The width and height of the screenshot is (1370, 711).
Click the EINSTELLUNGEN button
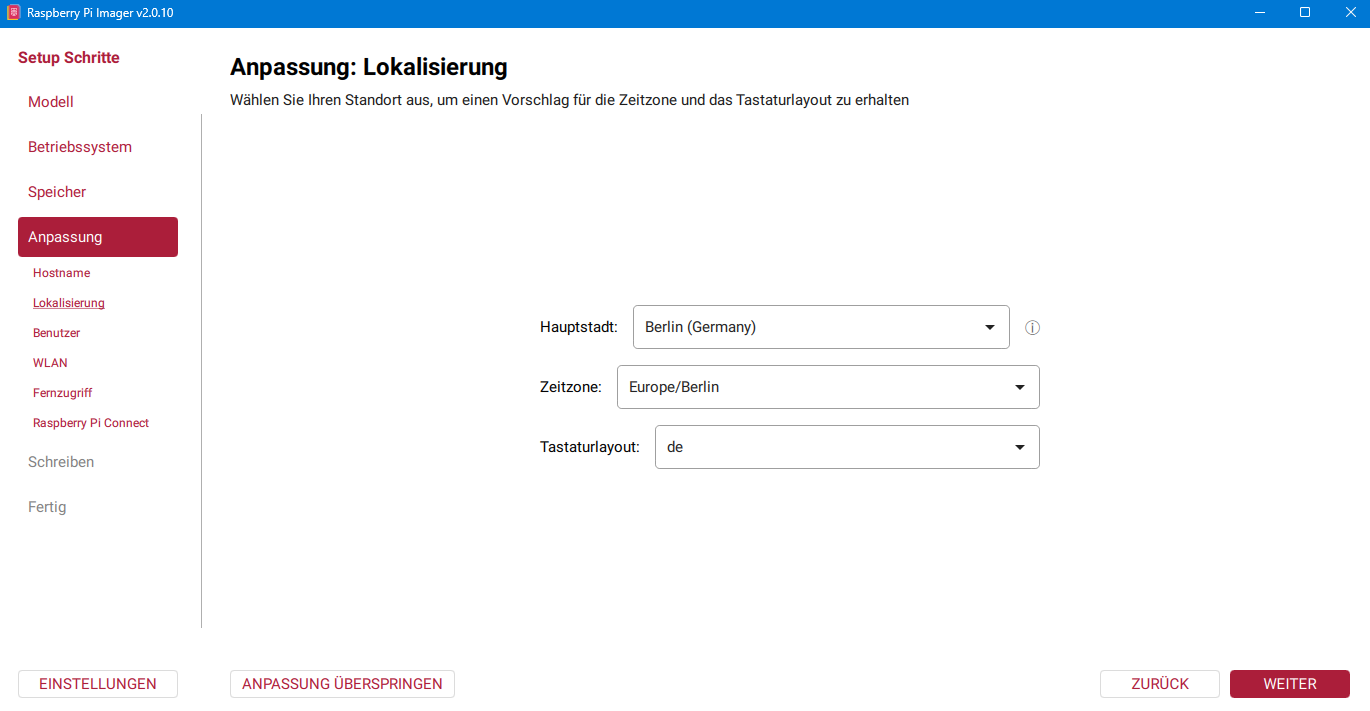98,684
